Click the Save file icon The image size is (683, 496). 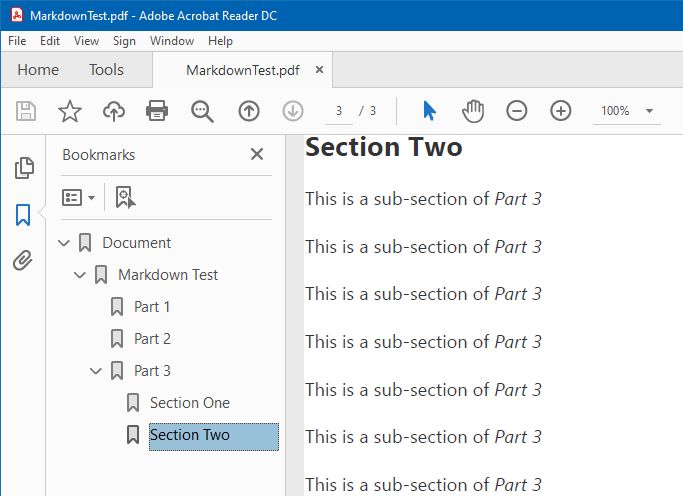click(x=26, y=111)
